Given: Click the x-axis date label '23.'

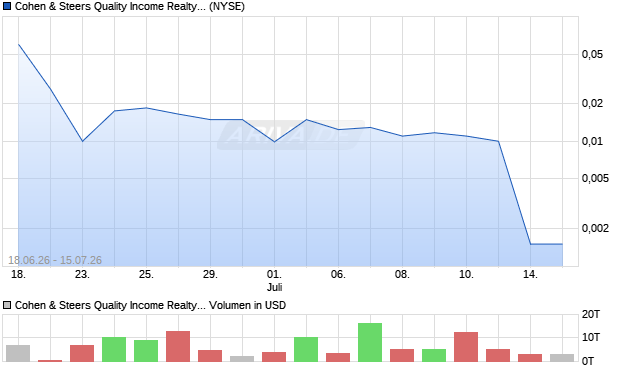Looking at the screenshot, I should click(x=82, y=274).
